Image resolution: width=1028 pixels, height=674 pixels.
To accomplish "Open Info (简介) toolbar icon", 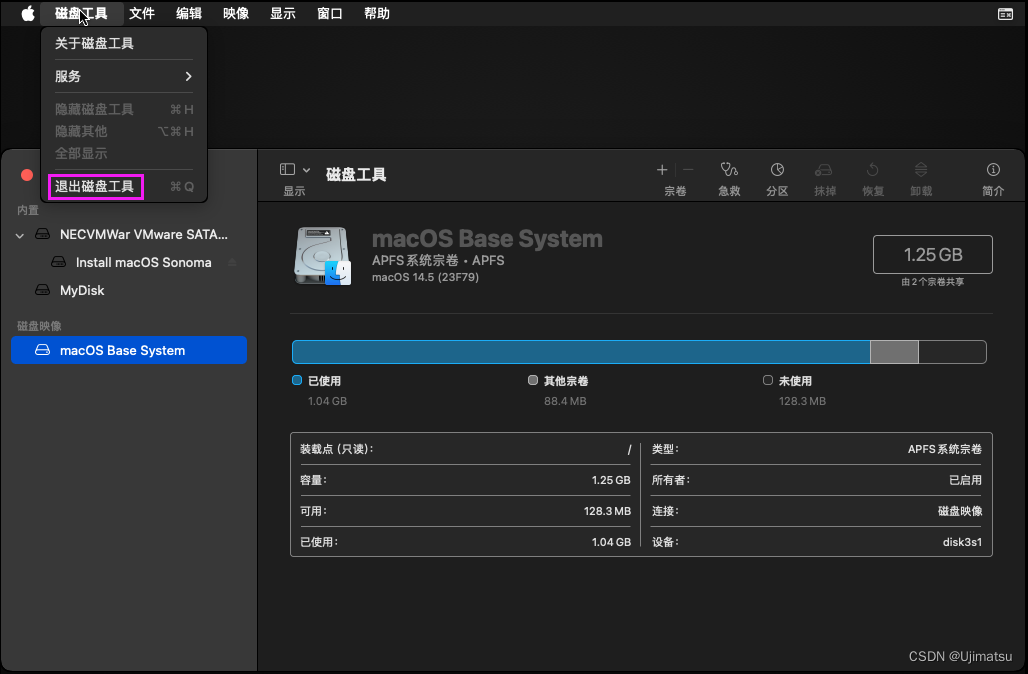I will [x=993, y=170].
